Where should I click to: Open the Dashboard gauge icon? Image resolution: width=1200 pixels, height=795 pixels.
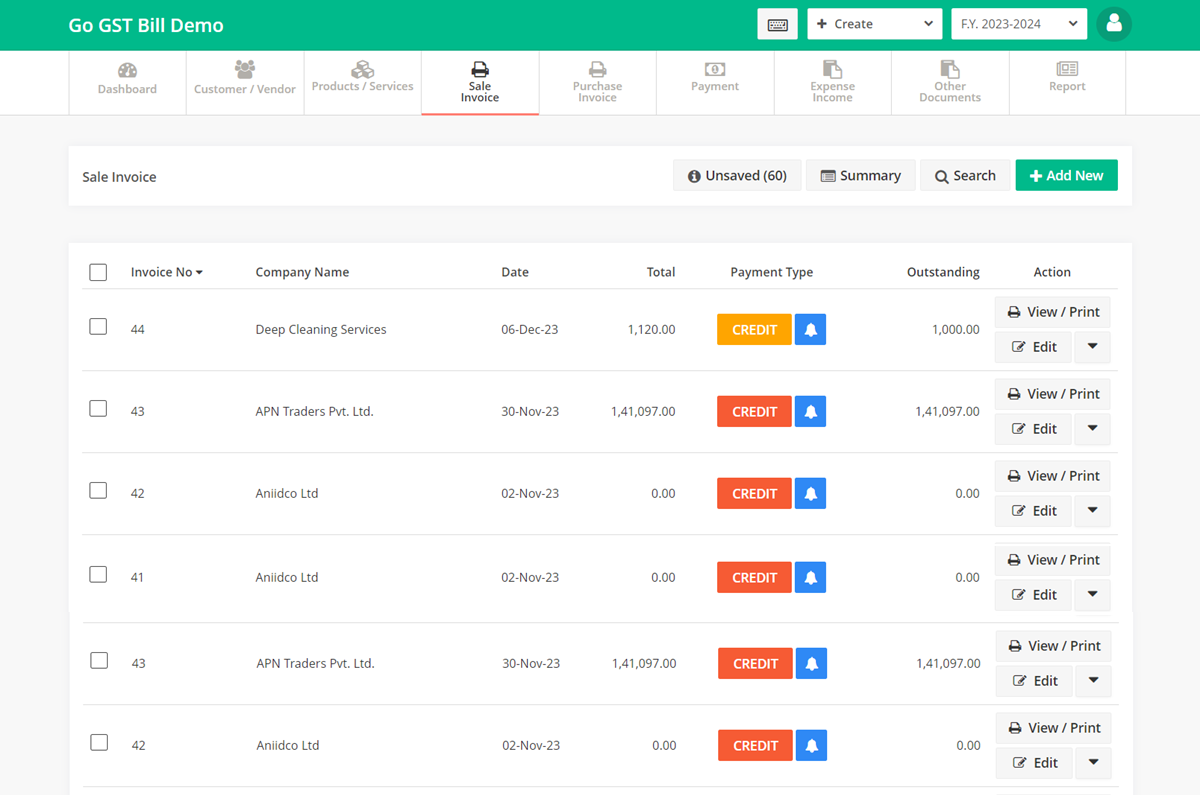coord(127,70)
